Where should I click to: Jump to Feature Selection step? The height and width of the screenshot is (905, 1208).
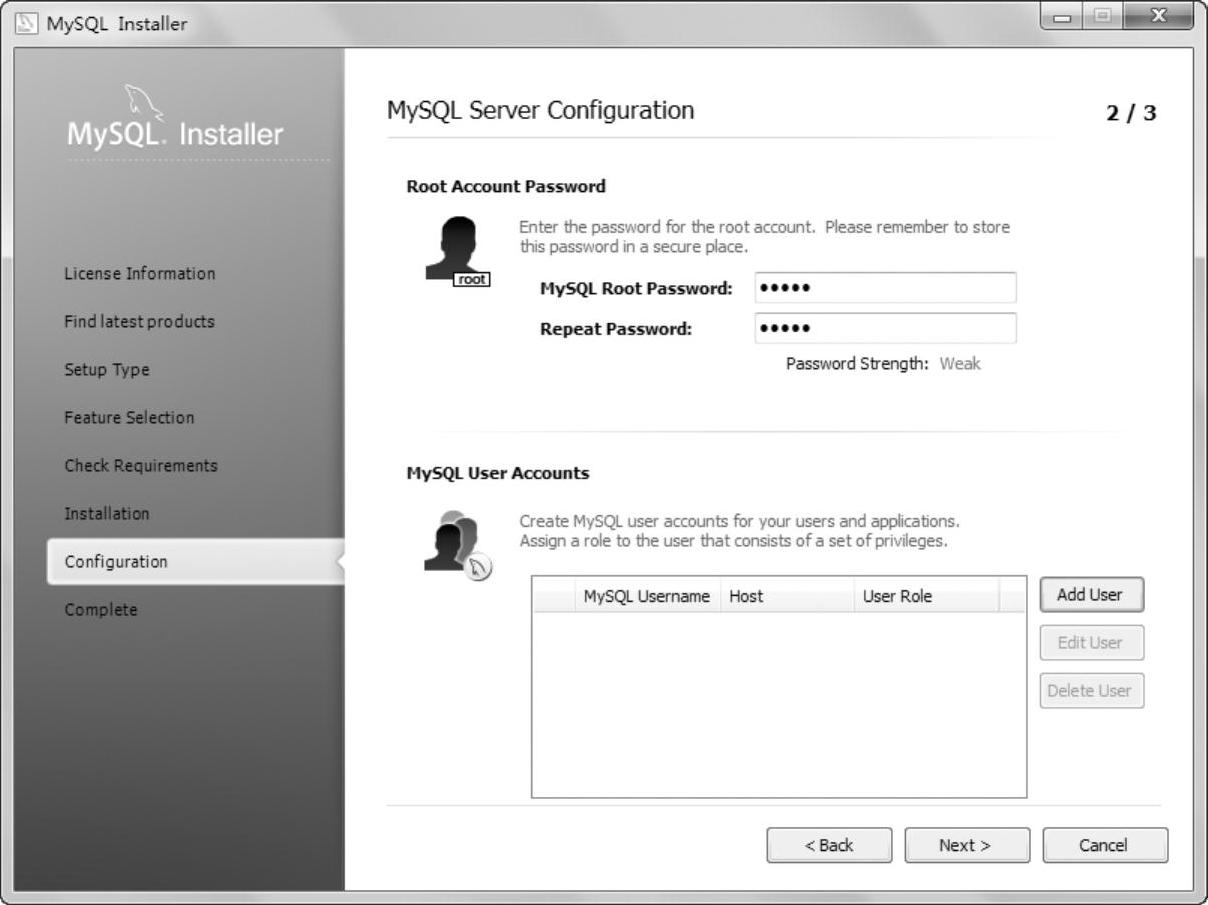129,418
